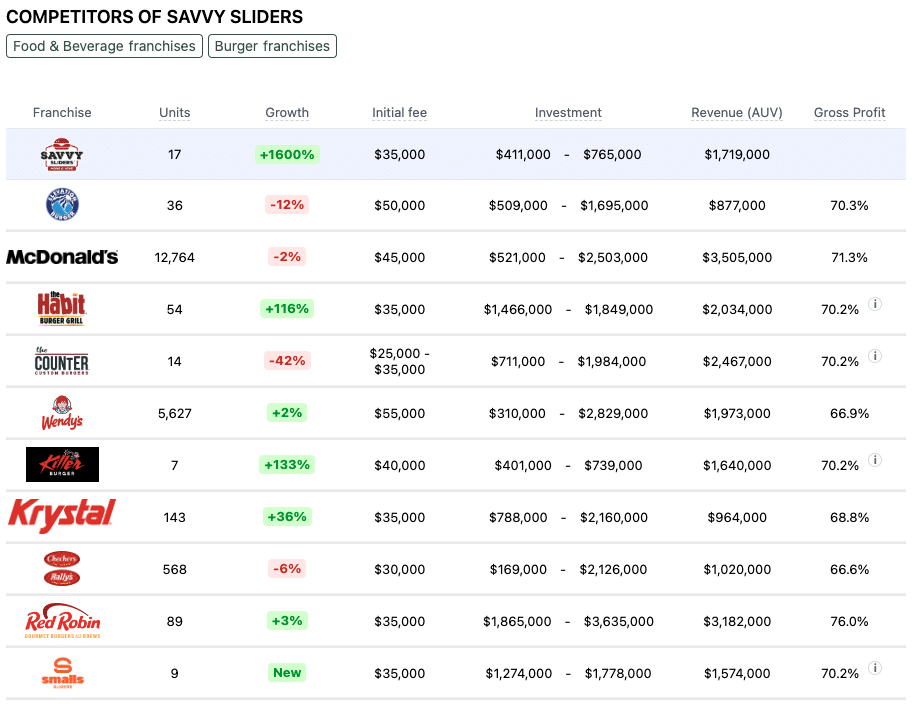912x714 pixels.
Task: Click the -12% growth badge
Action: [287, 205]
